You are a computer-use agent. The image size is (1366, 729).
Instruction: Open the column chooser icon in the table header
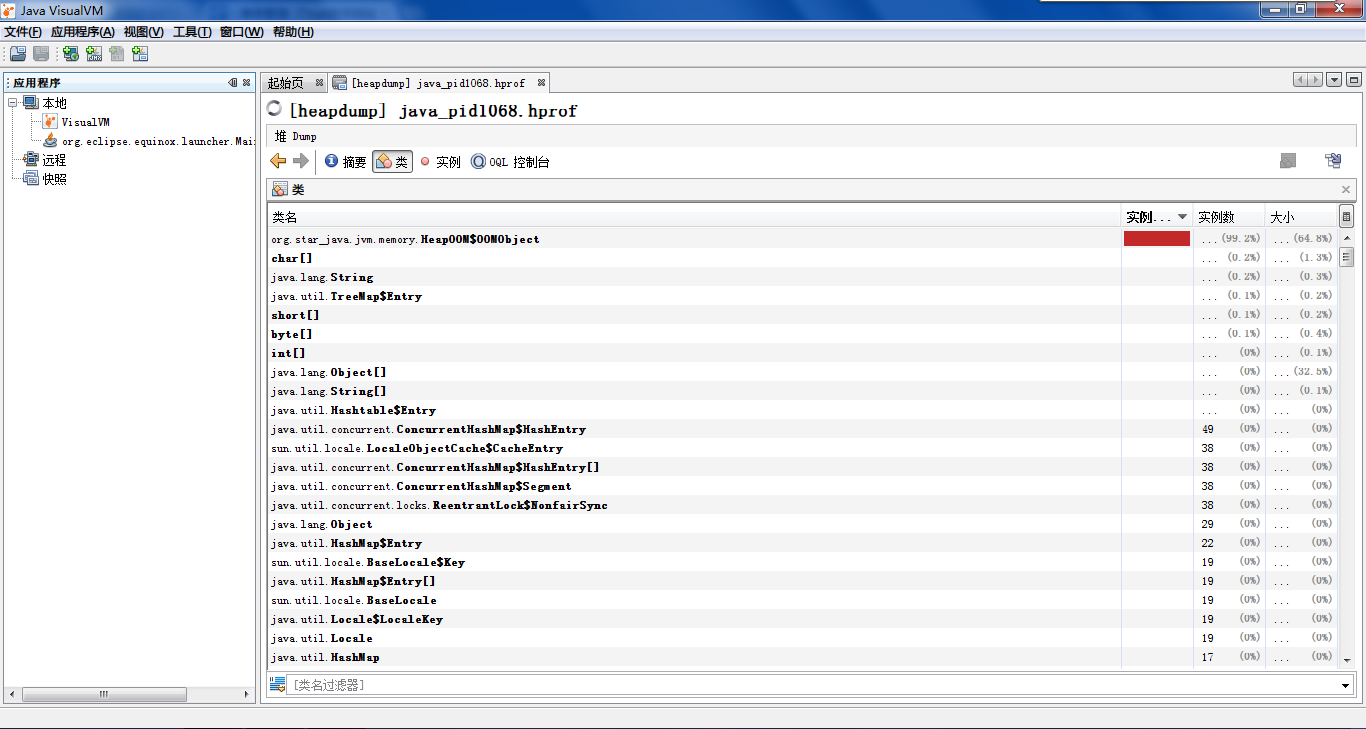click(1347, 216)
